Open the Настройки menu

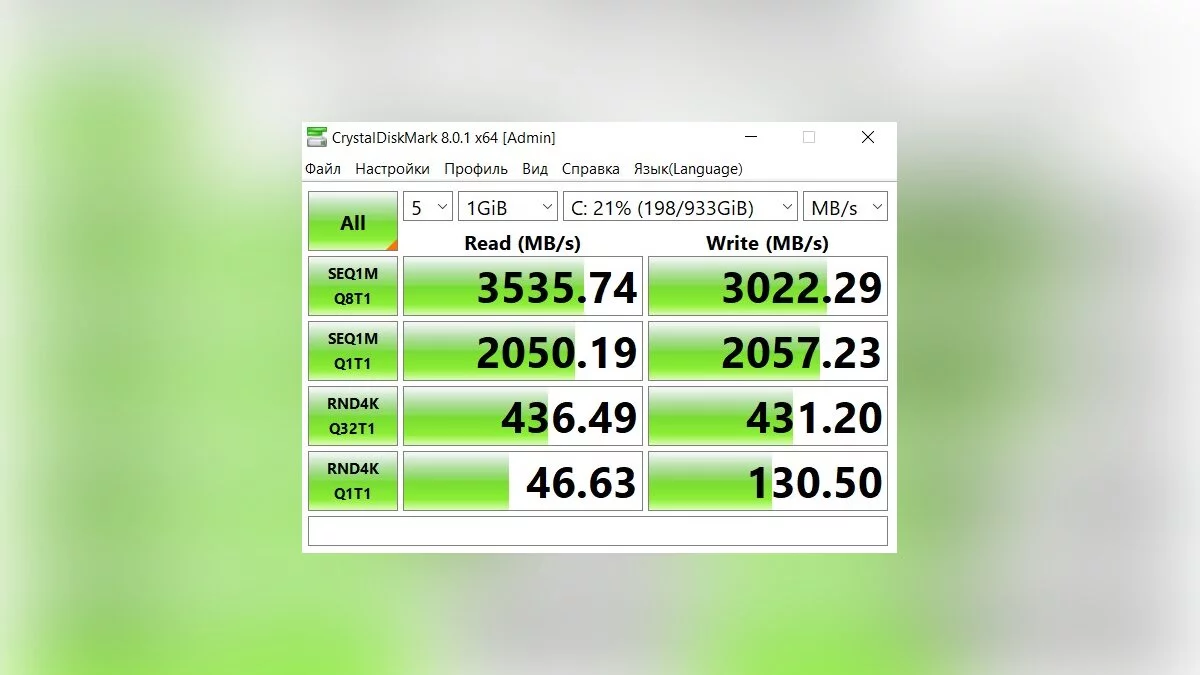pos(392,169)
